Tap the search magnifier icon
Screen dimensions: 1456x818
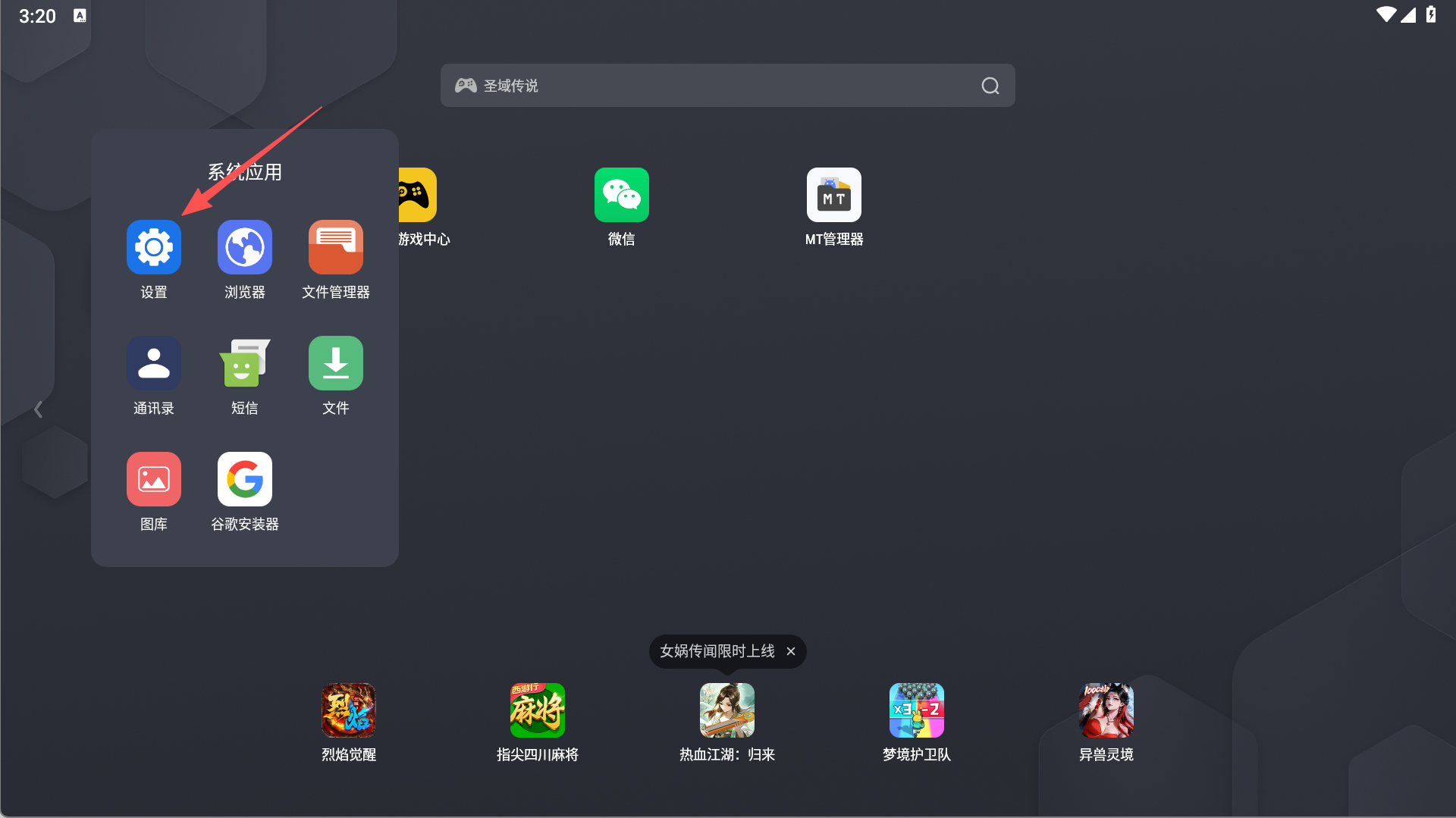tap(989, 85)
